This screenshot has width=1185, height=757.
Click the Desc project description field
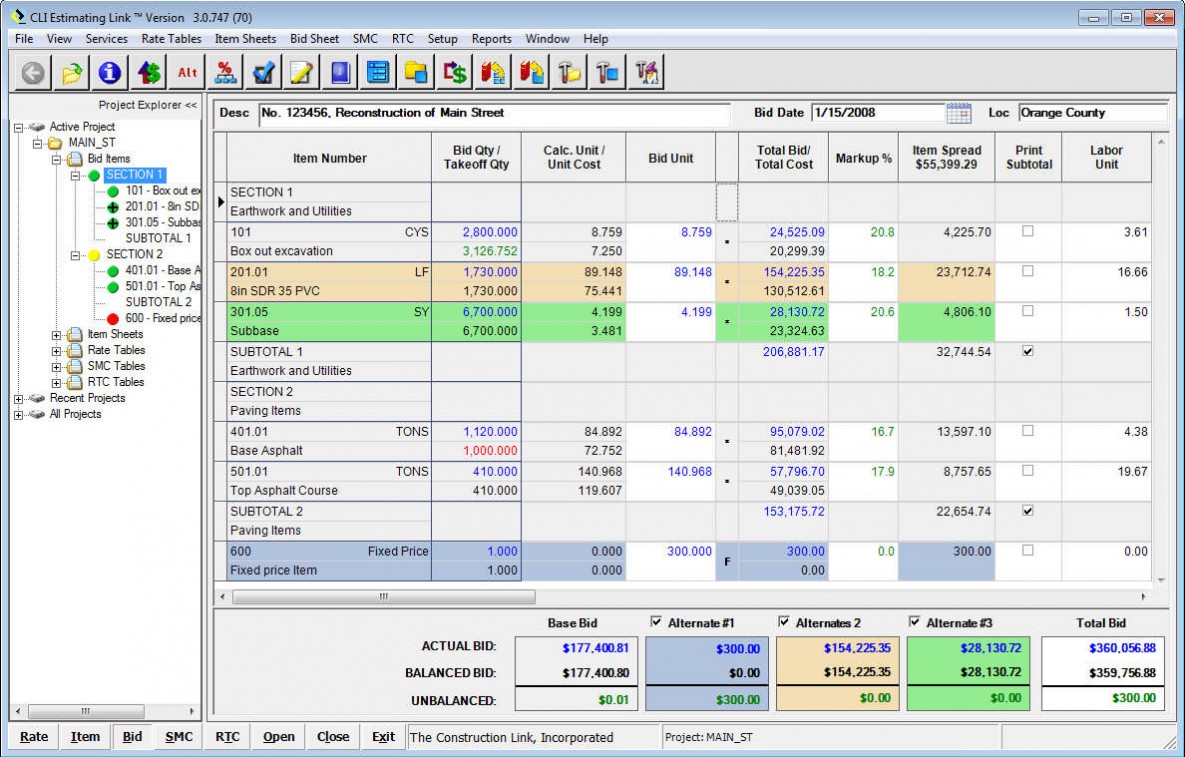[494, 113]
